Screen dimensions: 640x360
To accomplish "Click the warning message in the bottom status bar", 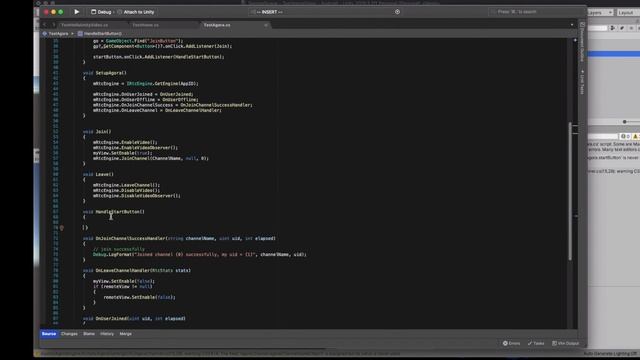I will click(220, 353).
